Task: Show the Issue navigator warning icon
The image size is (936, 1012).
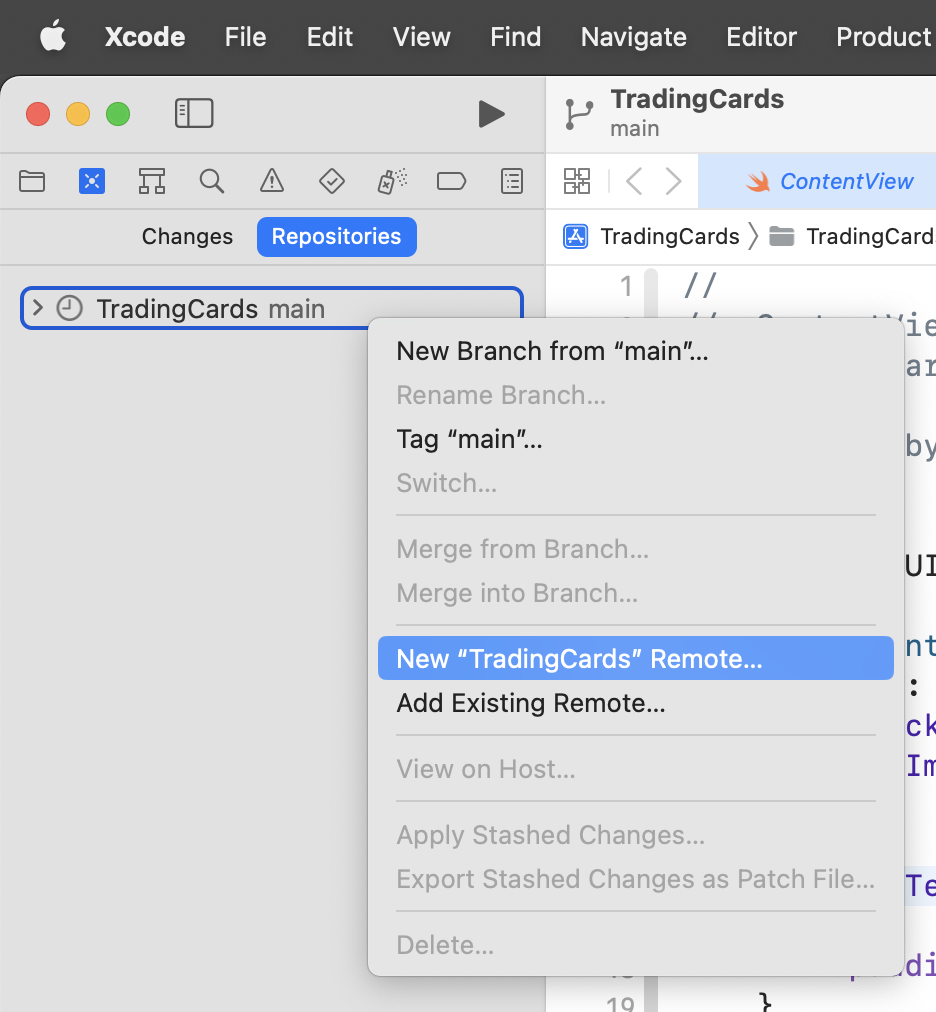Action: [x=271, y=181]
